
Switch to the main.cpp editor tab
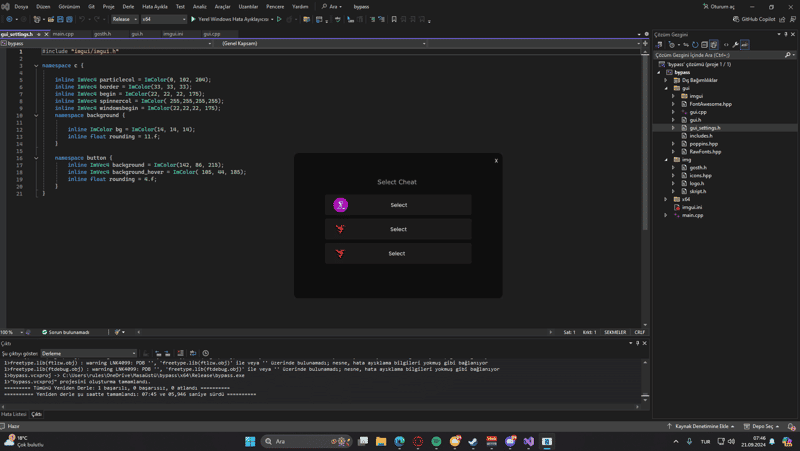(63, 34)
